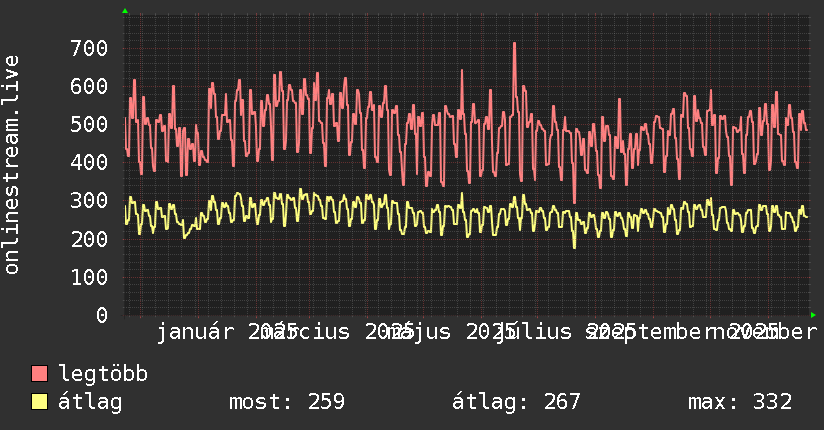Click the január x-axis label
This screenshot has height=430, width=824.
[x=195, y=332]
